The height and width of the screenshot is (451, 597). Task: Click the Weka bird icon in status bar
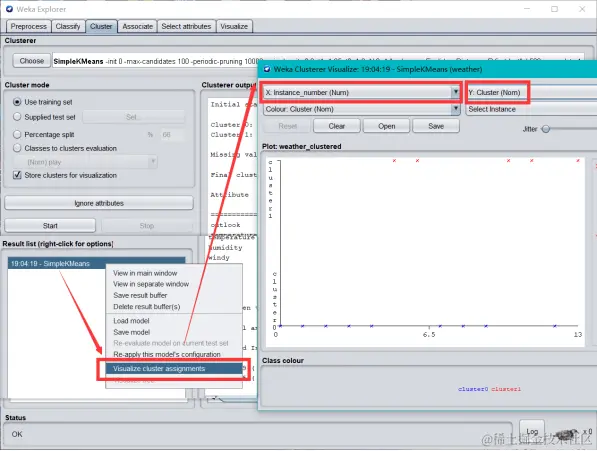[x=567, y=434]
